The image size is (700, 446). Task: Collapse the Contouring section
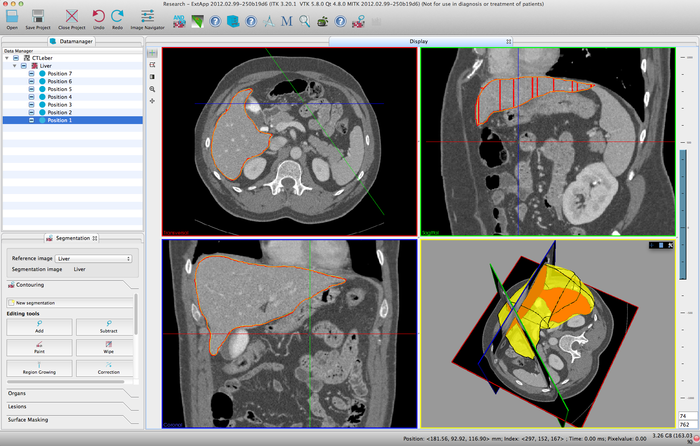pyautogui.click(x=71, y=285)
